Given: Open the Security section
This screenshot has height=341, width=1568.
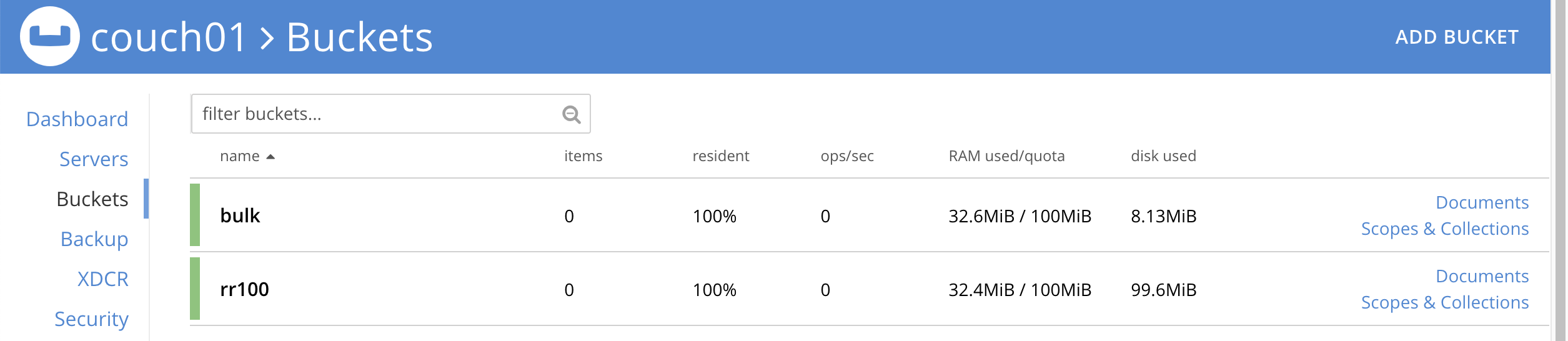Looking at the screenshot, I should click(91, 319).
